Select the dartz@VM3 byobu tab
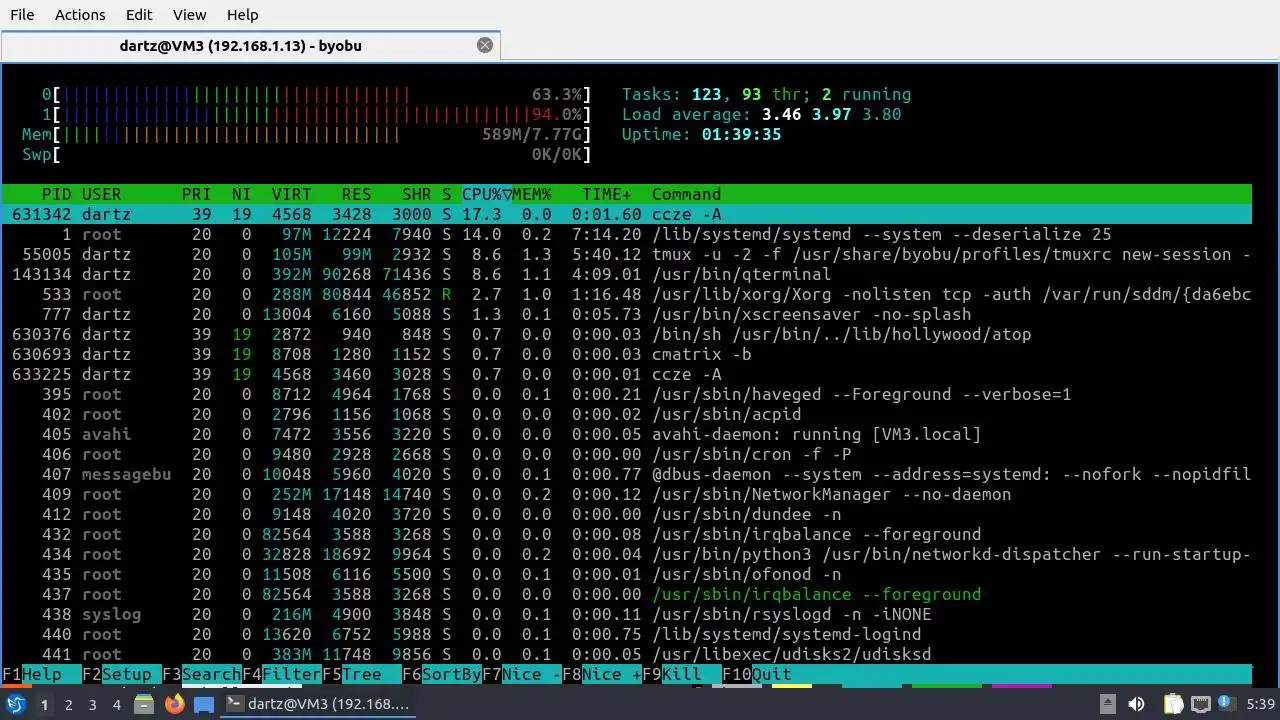Screen dimensions: 1280x720 pyautogui.click(x=250, y=45)
